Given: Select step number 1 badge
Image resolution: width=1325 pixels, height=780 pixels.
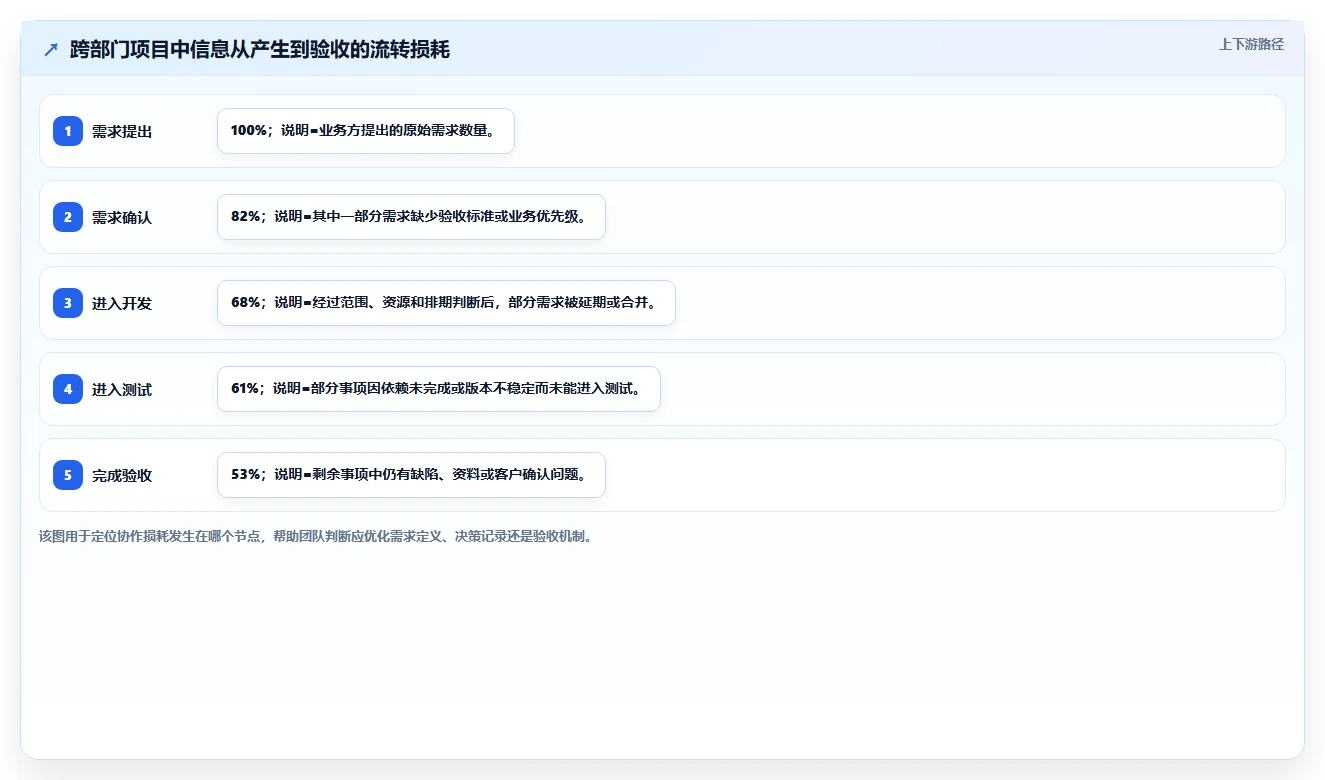Looking at the screenshot, I should [x=68, y=131].
